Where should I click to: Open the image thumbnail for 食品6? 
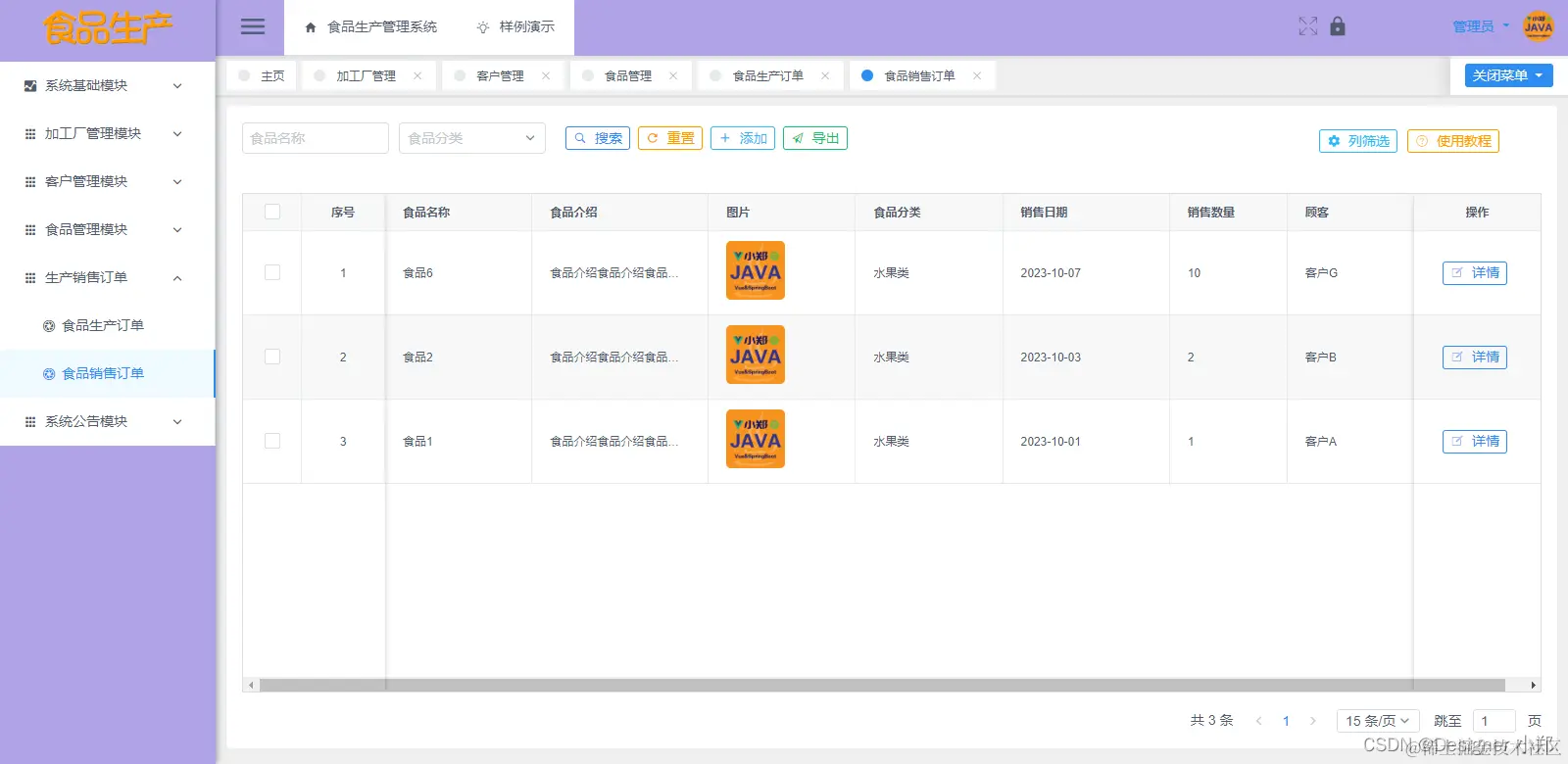tap(756, 270)
